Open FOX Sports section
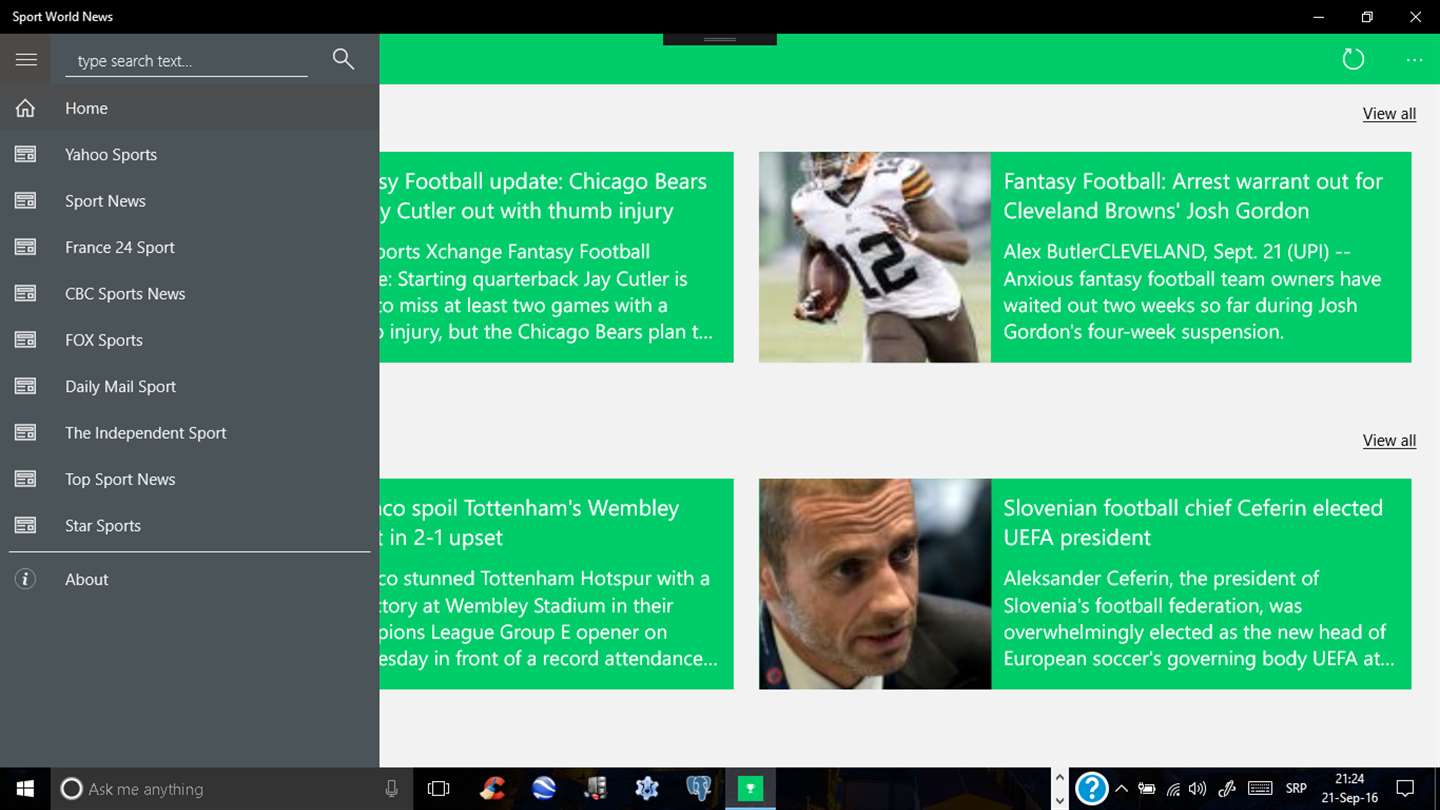 pyautogui.click(x=190, y=340)
